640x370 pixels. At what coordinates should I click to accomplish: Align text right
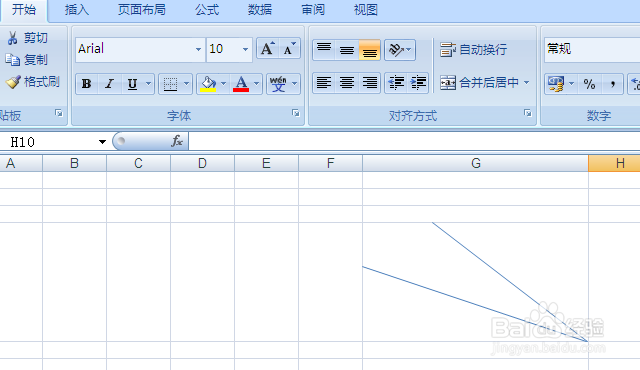(x=370, y=83)
